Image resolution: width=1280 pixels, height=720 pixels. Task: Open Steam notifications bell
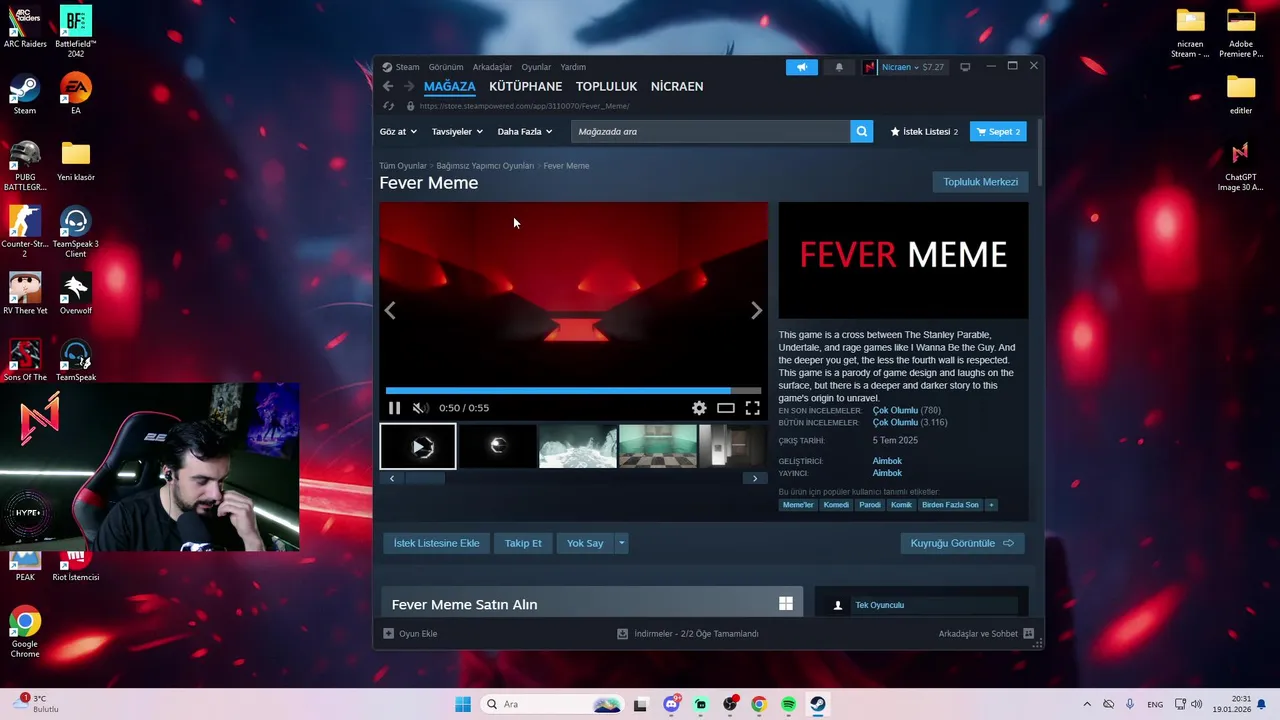click(x=839, y=67)
